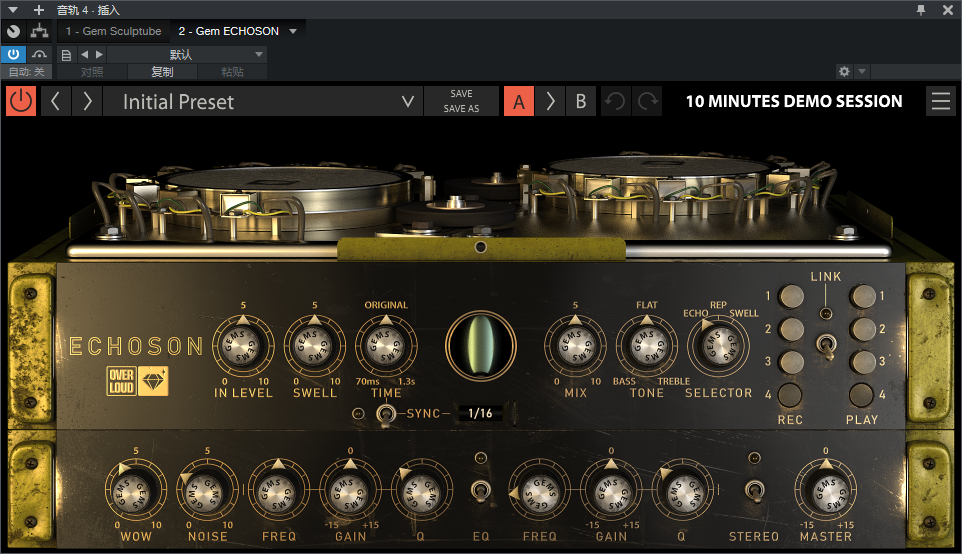The image size is (962, 554).
Task: Click the WOW knob
Action: pos(136,491)
